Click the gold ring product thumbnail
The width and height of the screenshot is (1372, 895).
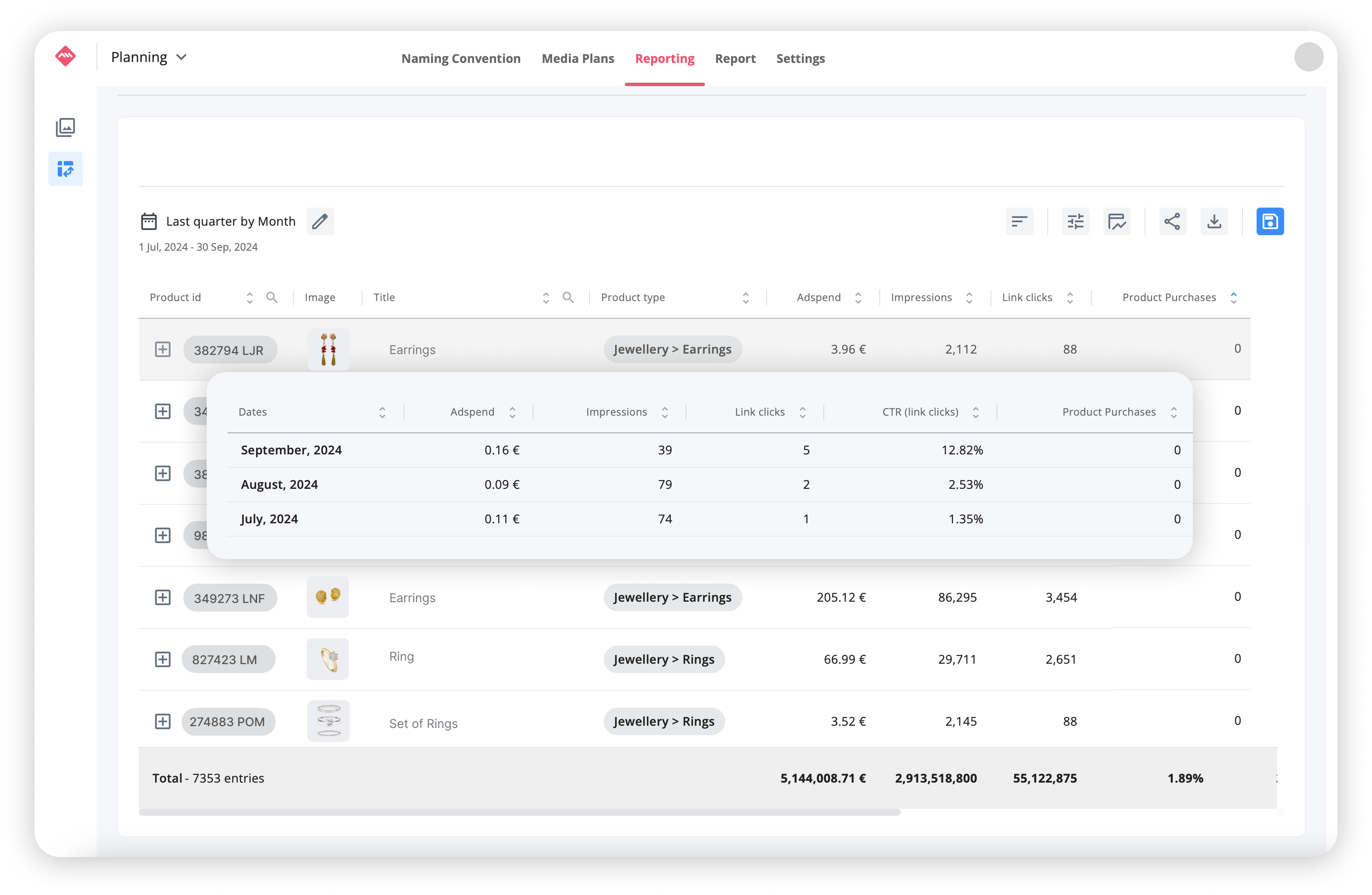(x=328, y=659)
